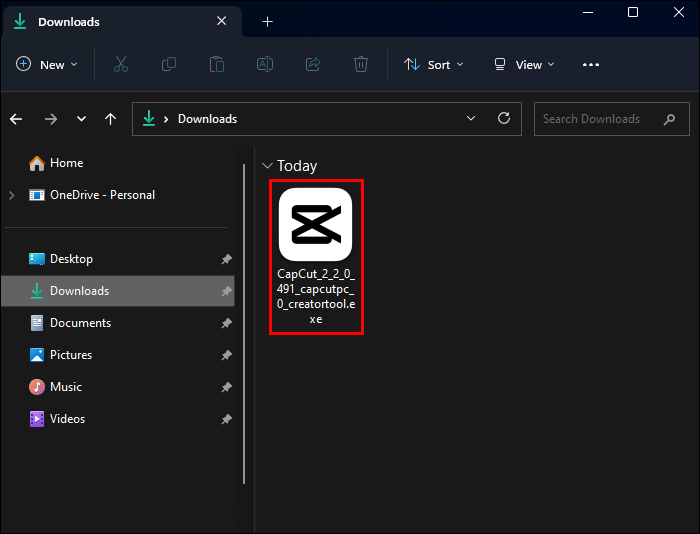Open the See more three-dots menu
The height and width of the screenshot is (534, 700).
(x=591, y=65)
